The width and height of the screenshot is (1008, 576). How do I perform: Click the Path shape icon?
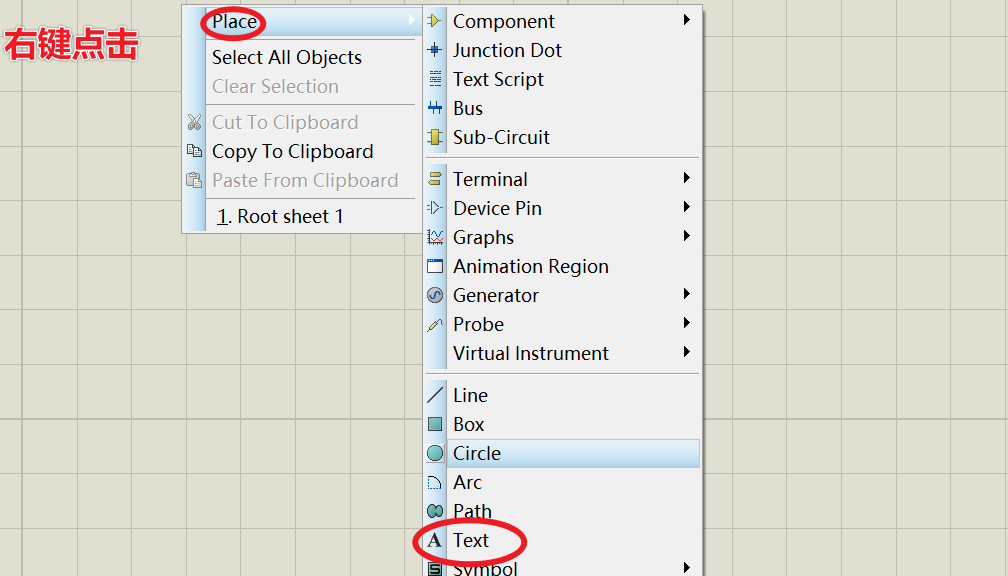(x=435, y=511)
